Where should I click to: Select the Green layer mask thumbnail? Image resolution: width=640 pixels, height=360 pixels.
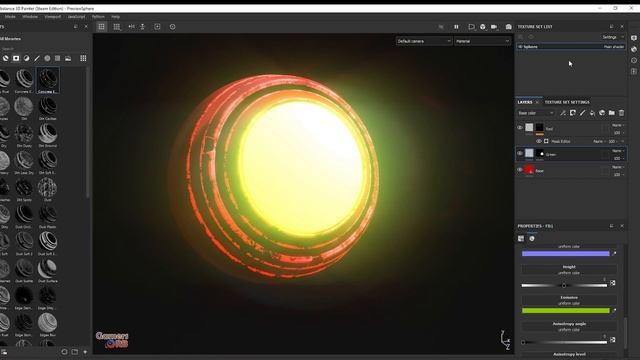pyautogui.click(x=540, y=153)
